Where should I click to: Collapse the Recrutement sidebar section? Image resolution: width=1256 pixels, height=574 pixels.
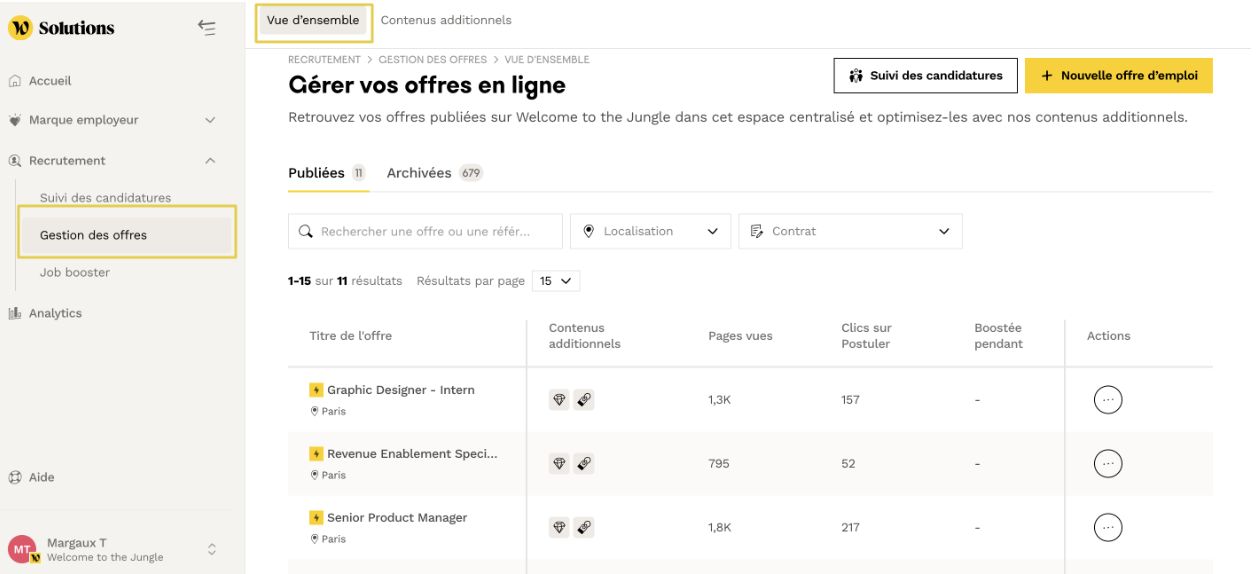pos(210,161)
